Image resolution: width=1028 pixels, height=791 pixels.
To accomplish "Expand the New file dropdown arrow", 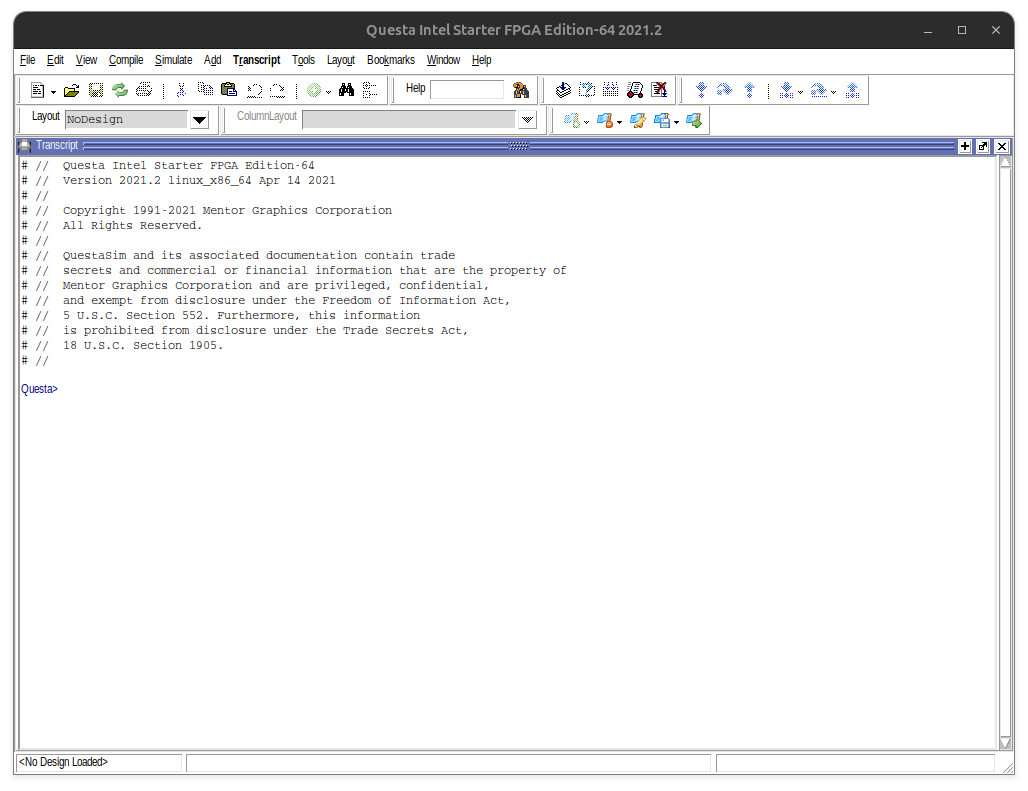I will click(53, 91).
